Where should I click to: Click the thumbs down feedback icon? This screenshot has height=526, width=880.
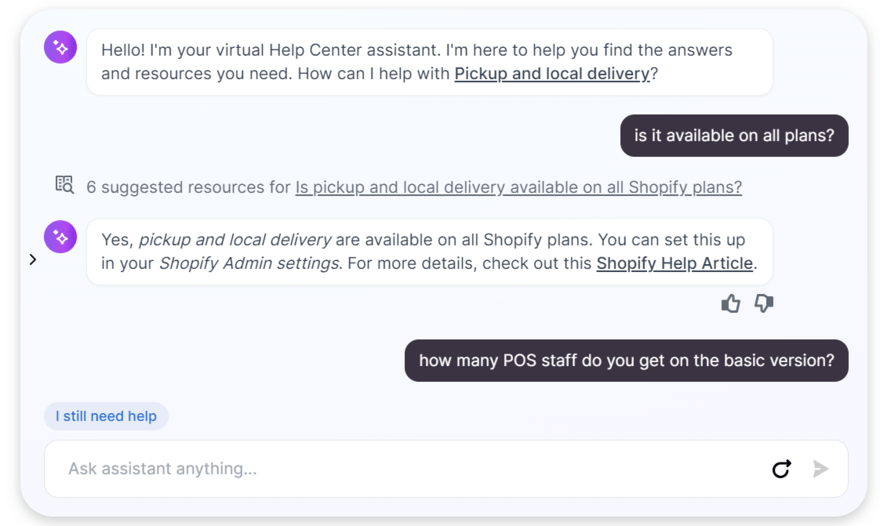(x=764, y=303)
